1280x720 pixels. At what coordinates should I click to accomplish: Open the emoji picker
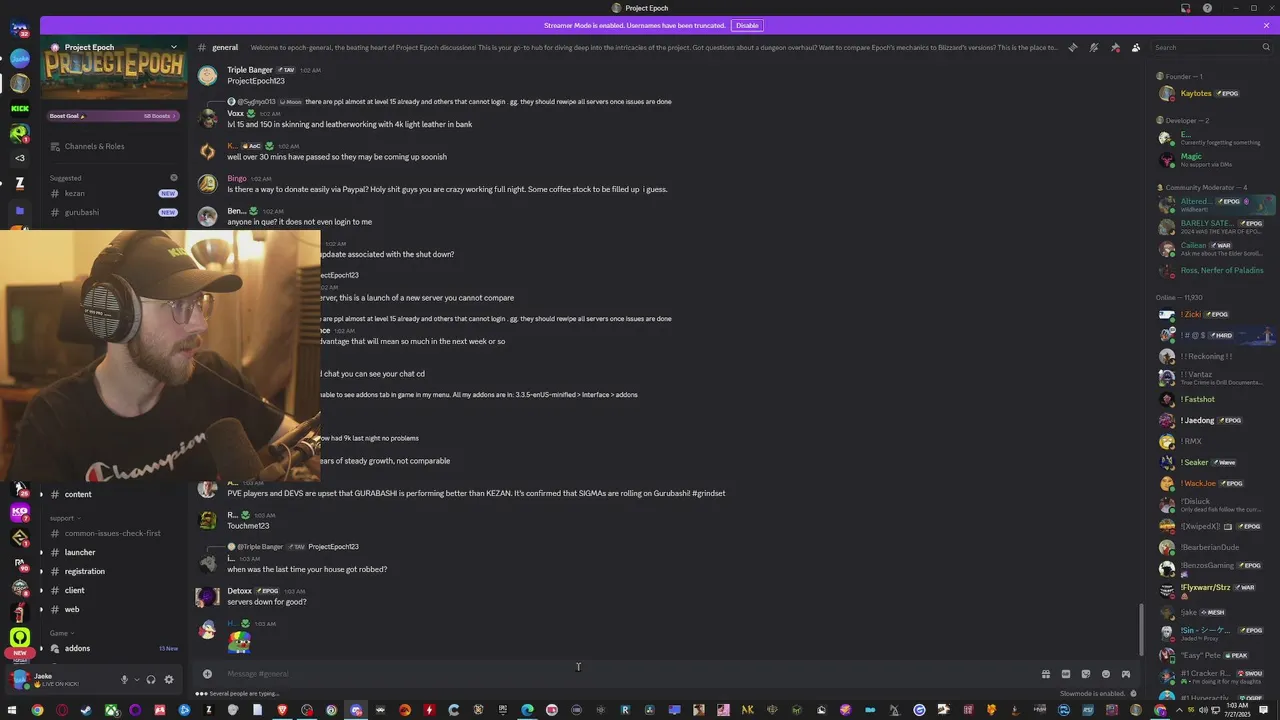pyautogui.click(x=1106, y=674)
